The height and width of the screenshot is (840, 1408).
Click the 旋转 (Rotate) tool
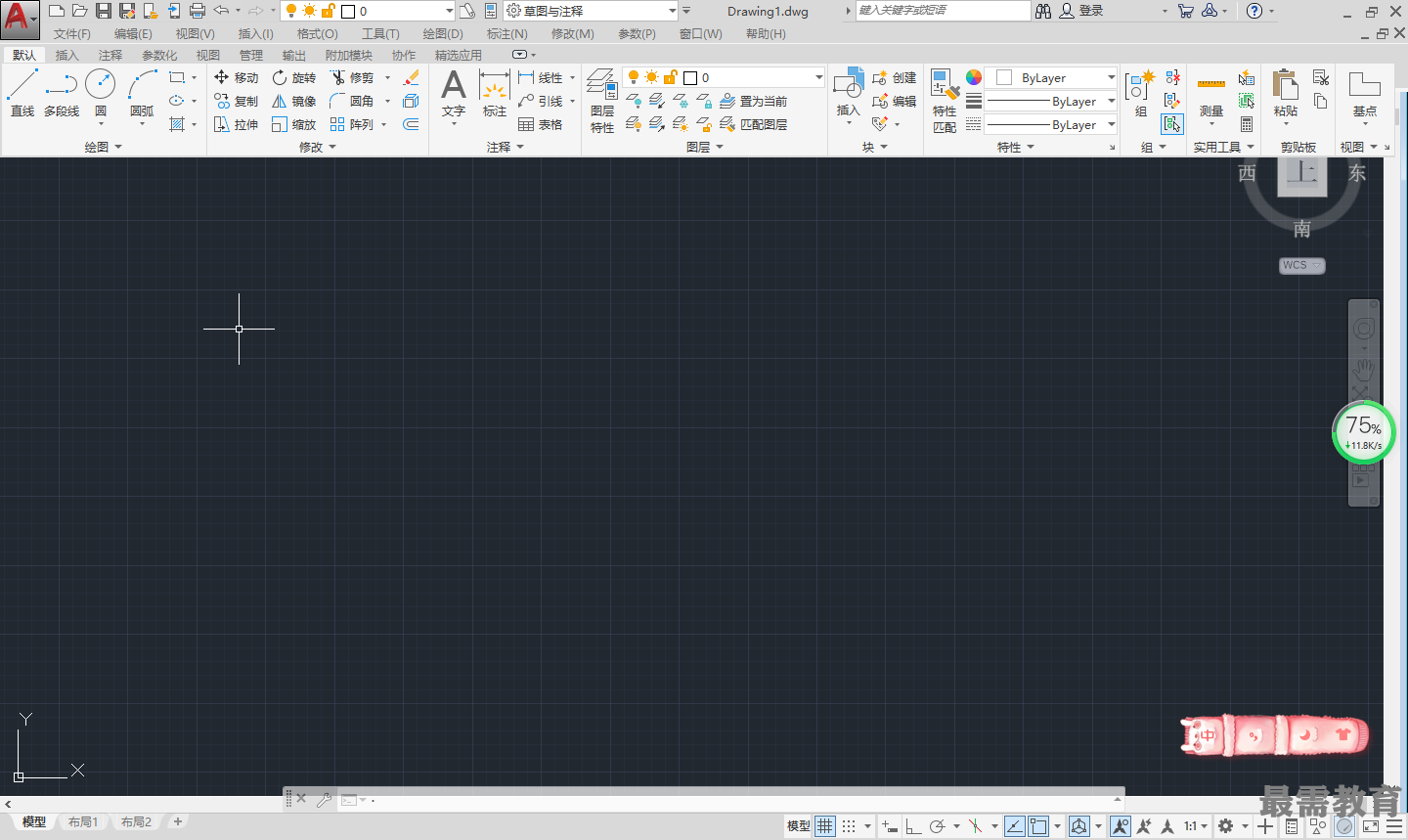[294, 77]
